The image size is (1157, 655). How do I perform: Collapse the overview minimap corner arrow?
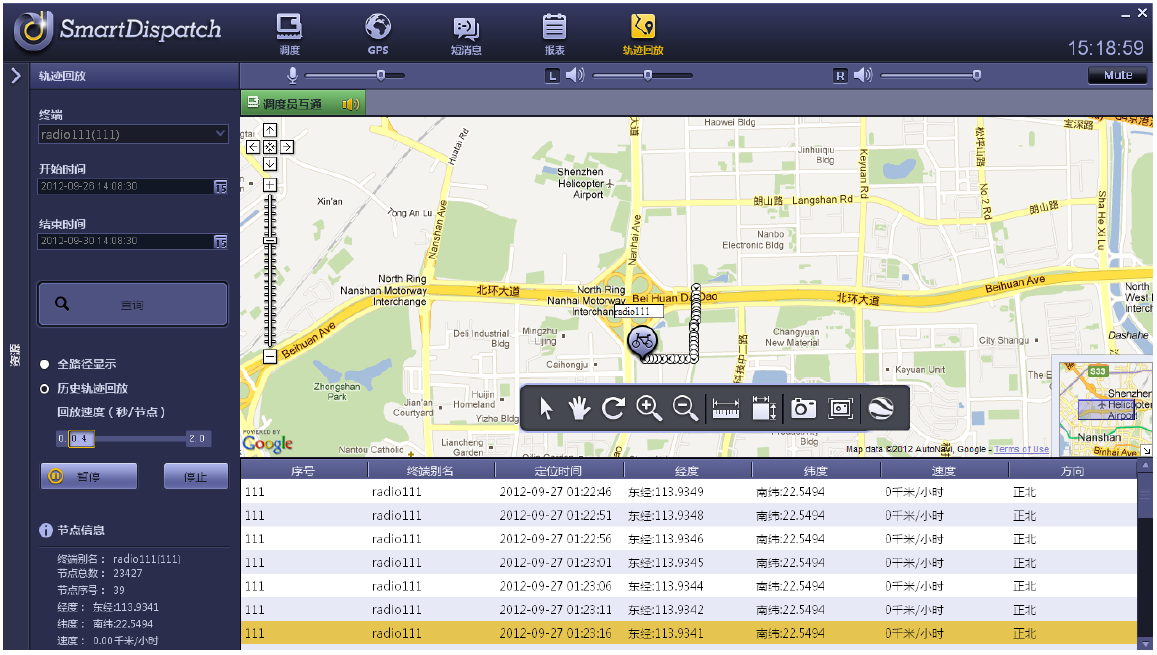[1147, 450]
